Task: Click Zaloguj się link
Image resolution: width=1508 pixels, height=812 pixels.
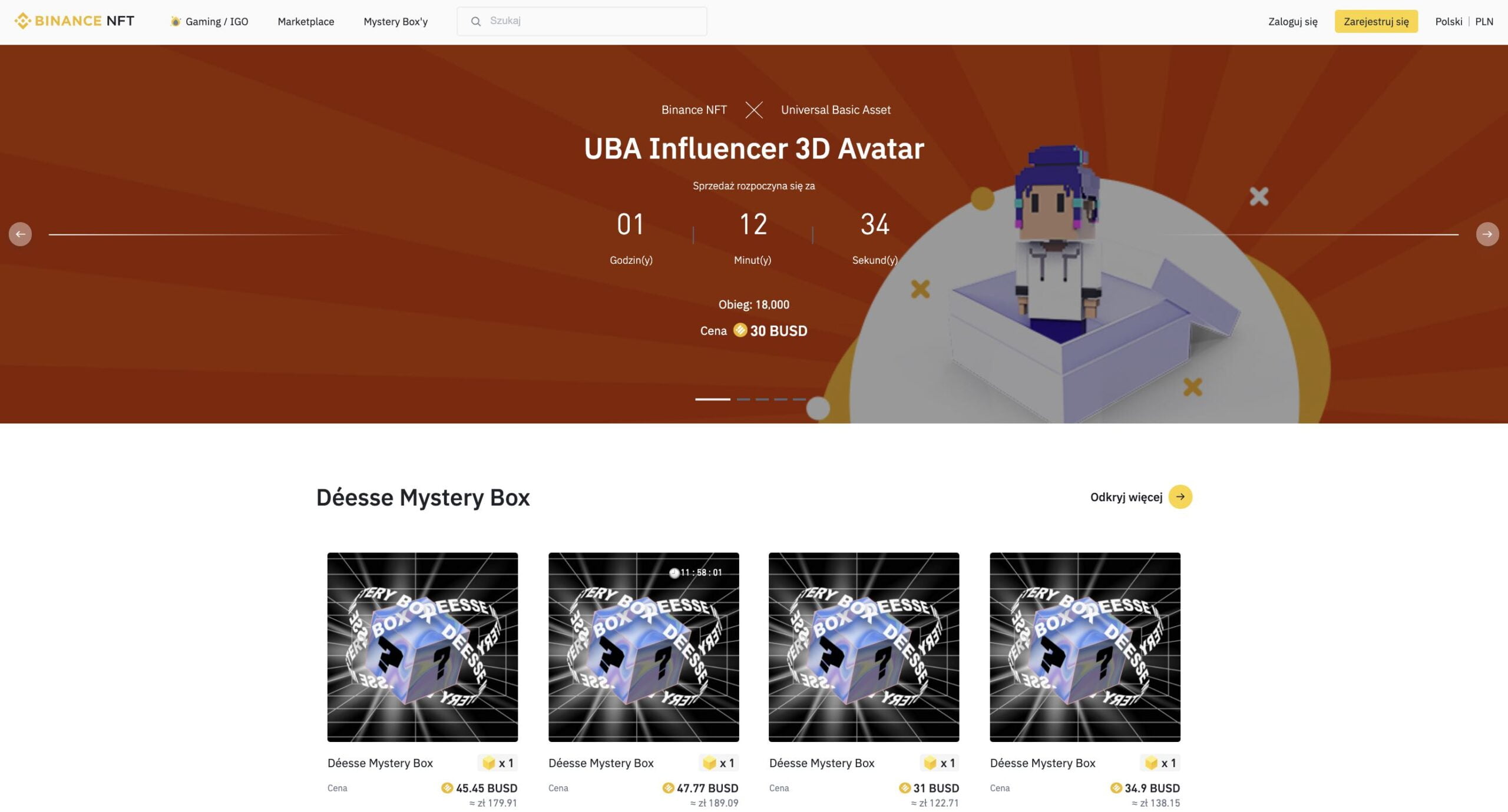Action: (1292, 22)
